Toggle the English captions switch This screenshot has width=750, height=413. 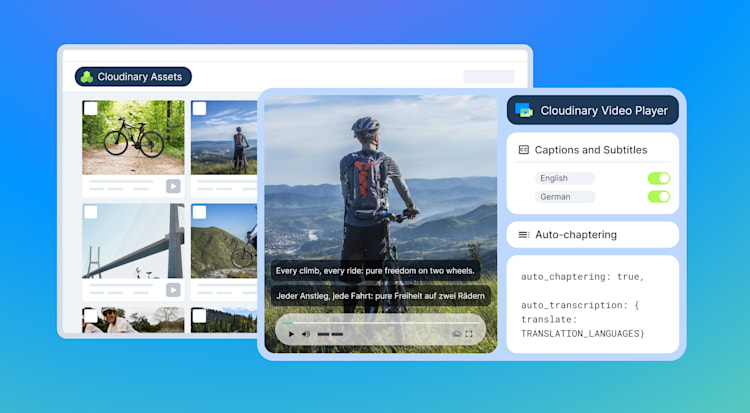[659, 178]
